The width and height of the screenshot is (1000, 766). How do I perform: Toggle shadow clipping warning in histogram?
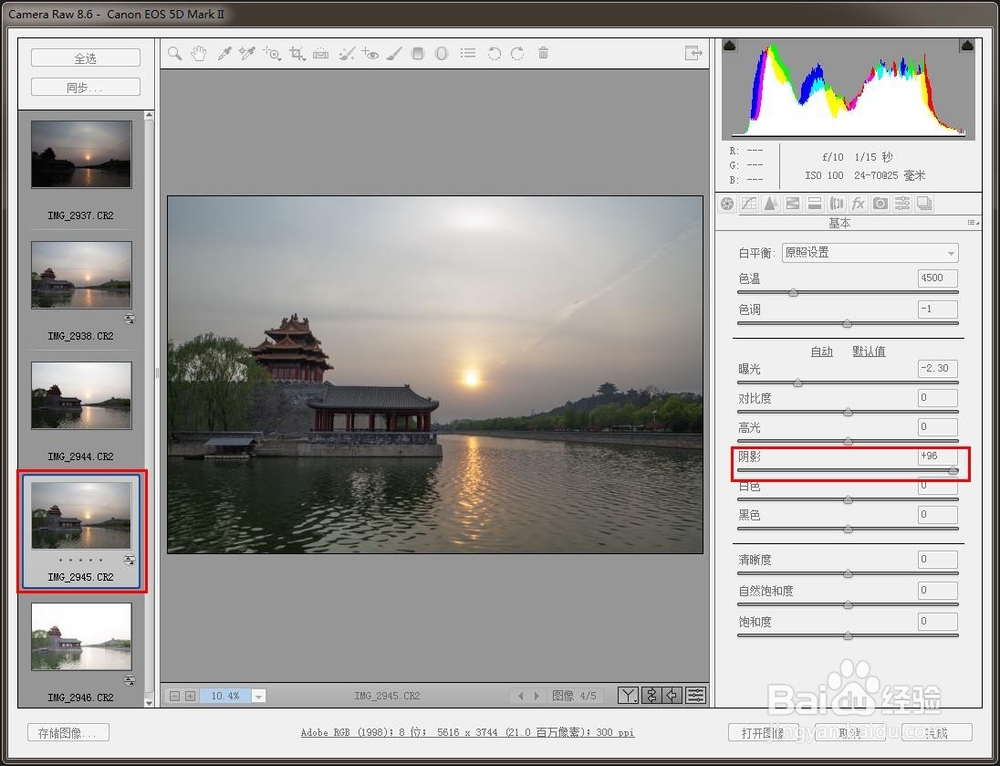coord(730,45)
